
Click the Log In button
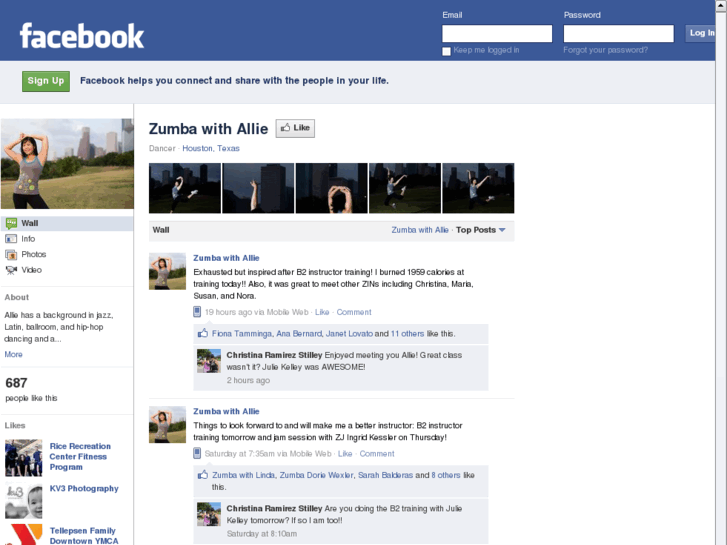click(x=700, y=33)
